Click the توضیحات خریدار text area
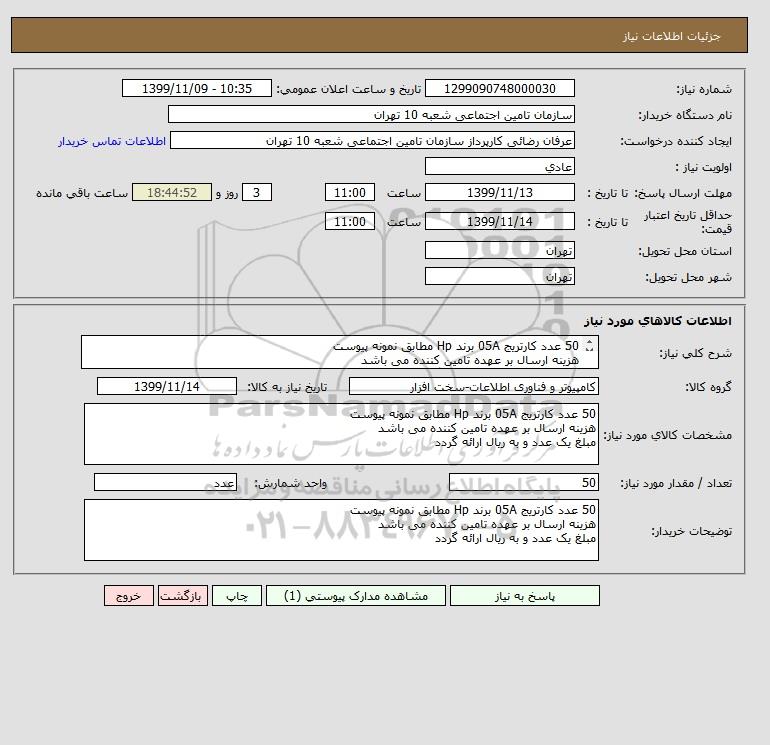The image size is (770, 745). [x=341, y=530]
